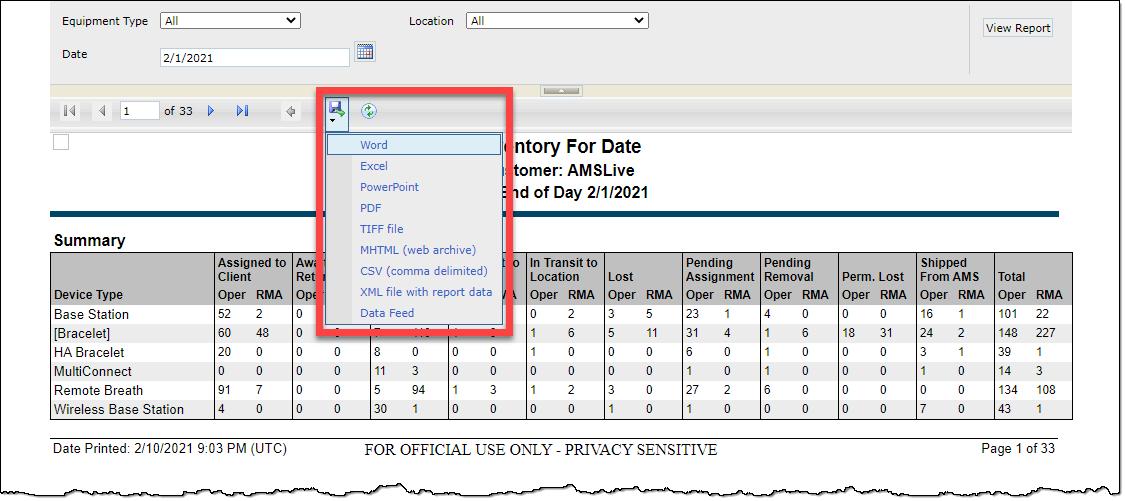
Task: Pick CSV (comma delimited) format
Action: tap(424, 271)
